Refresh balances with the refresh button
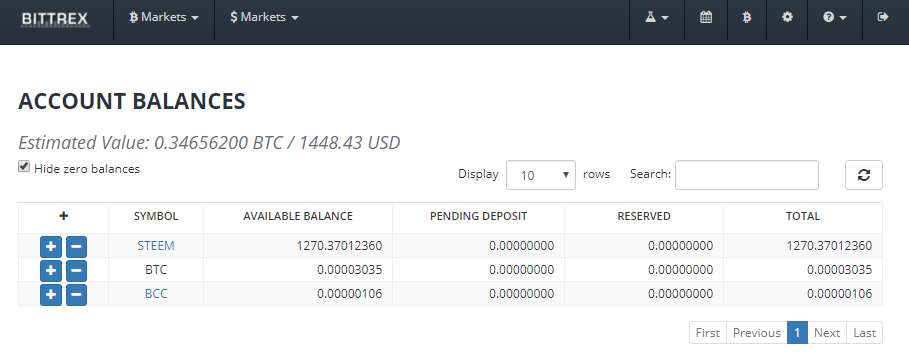This screenshot has width=909, height=360. point(864,175)
